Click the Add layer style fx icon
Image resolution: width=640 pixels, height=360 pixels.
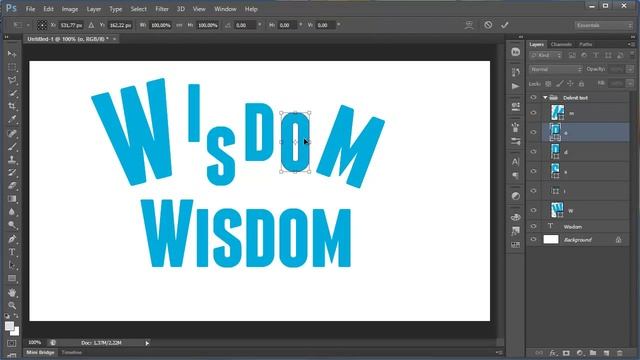(553, 353)
